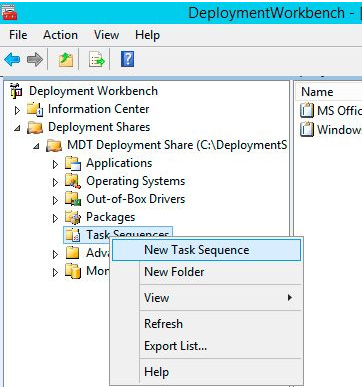Viewport: 364px width, 392px height.
Task: Collapse the MDT Deployment Share node
Action: coord(36,146)
